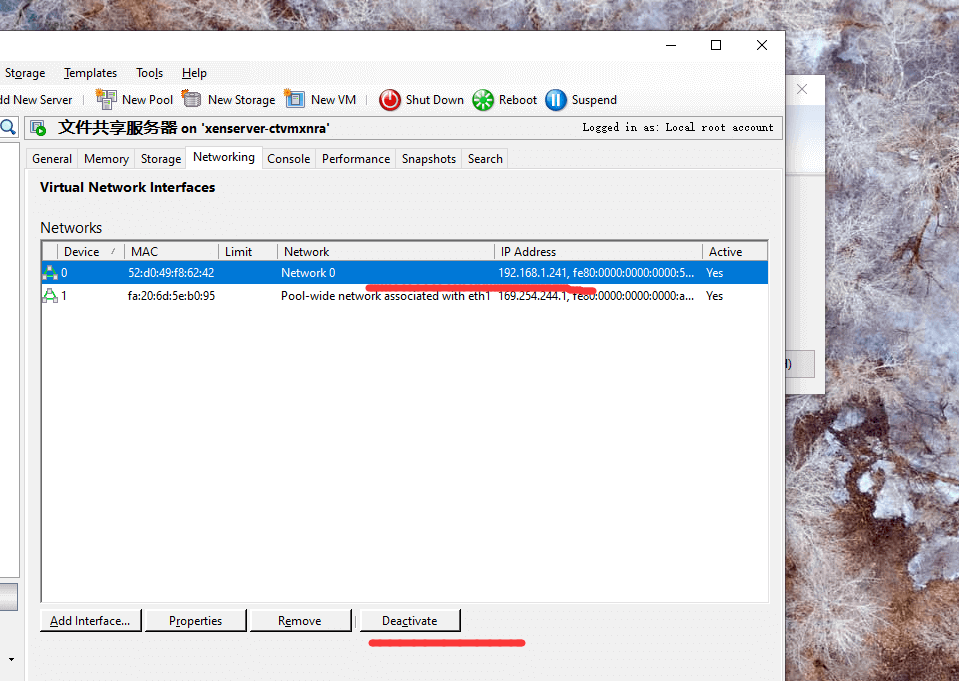Open the Performance tab
959x681 pixels.
click(355, 159)
